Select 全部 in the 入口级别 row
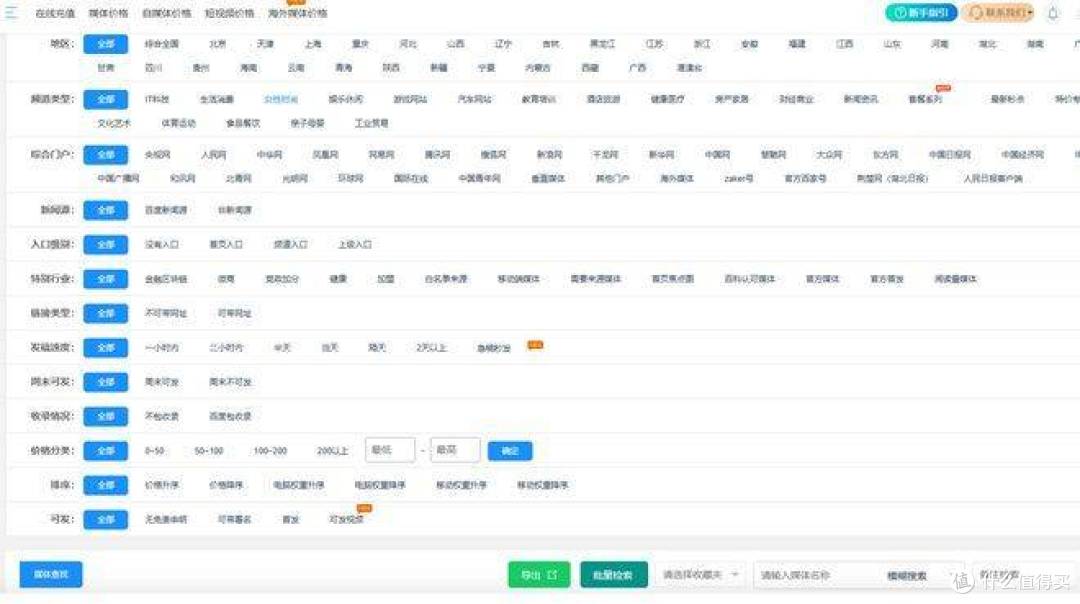The image size is (1080, 604). [x=105, y=244]
